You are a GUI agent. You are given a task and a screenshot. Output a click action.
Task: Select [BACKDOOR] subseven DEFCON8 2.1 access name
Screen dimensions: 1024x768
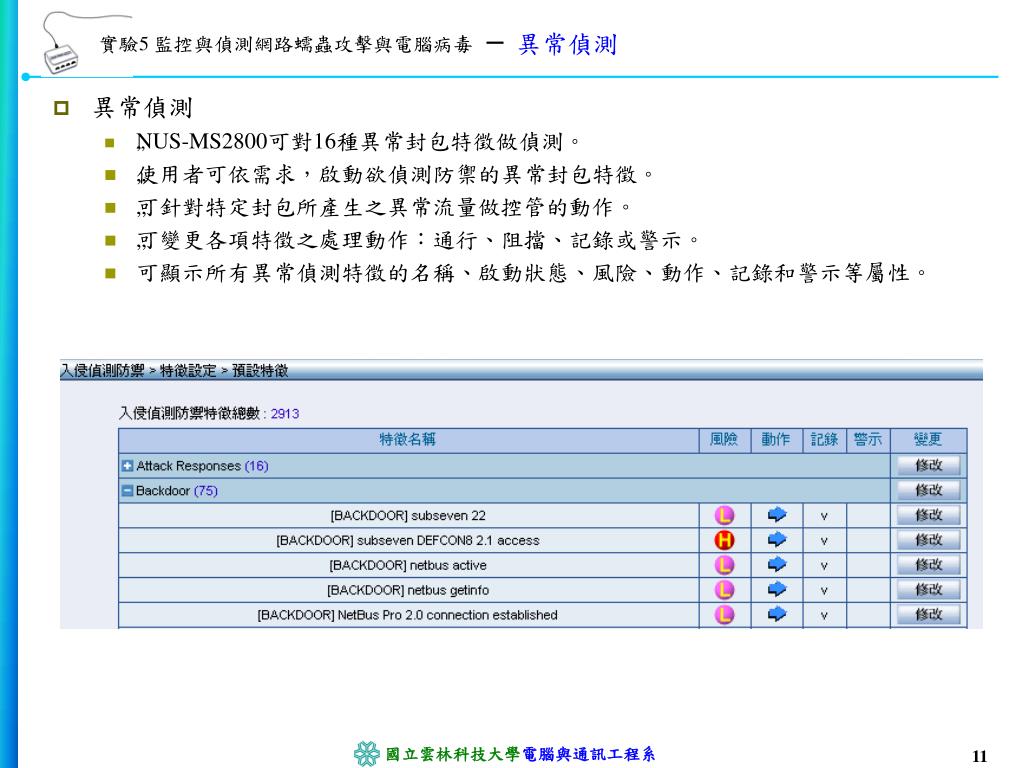coord(408,541)
